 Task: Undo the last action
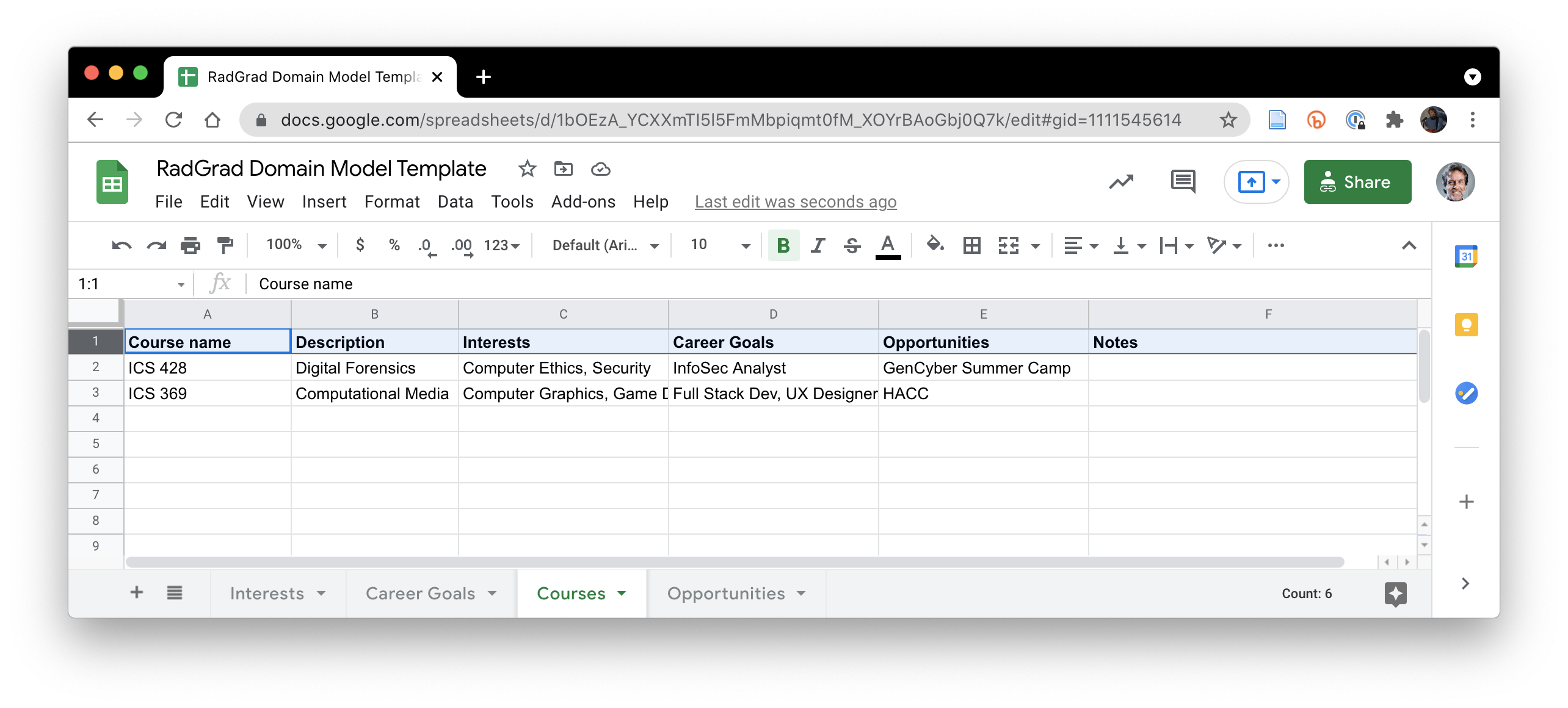pyautogui.click(x=122, y=245)
